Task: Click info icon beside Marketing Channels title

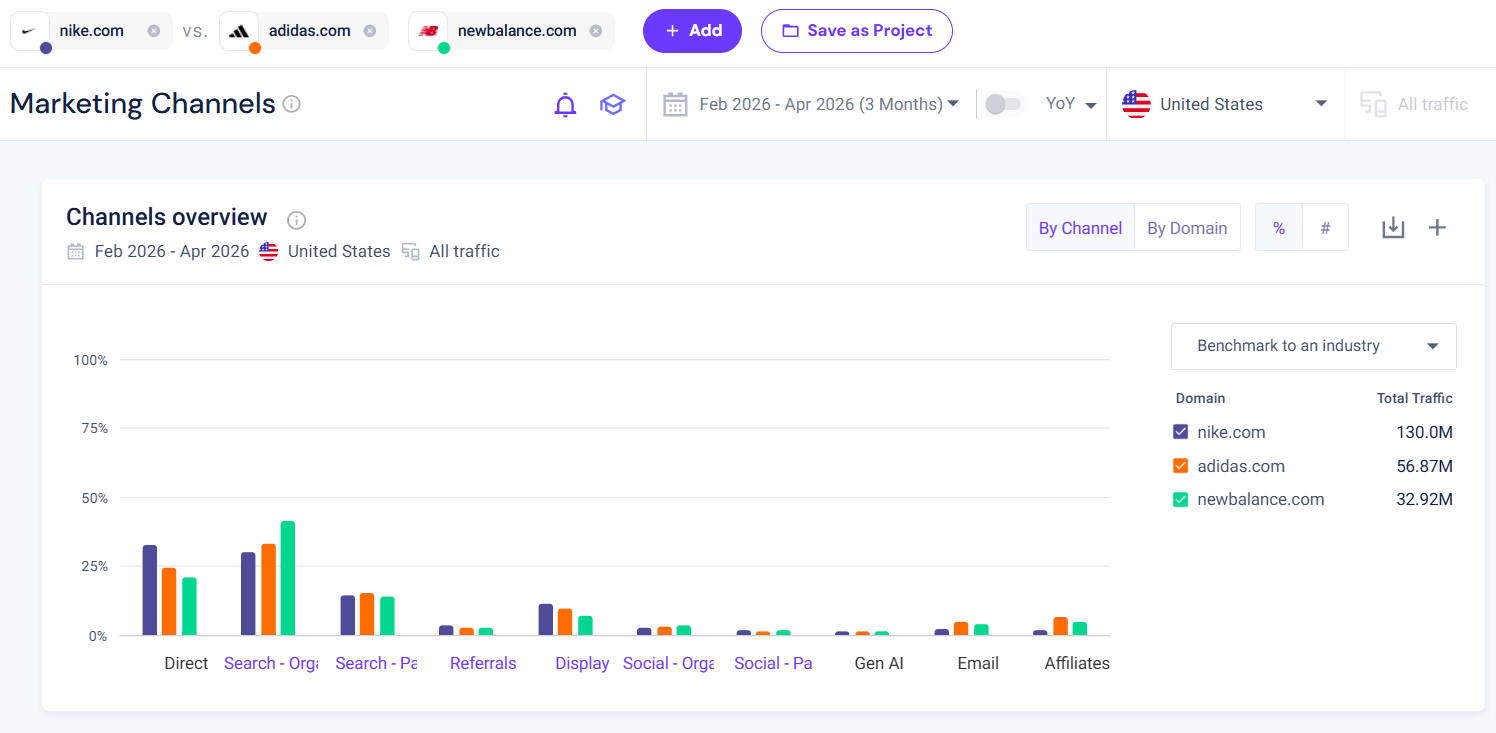Action: point(292,104)
